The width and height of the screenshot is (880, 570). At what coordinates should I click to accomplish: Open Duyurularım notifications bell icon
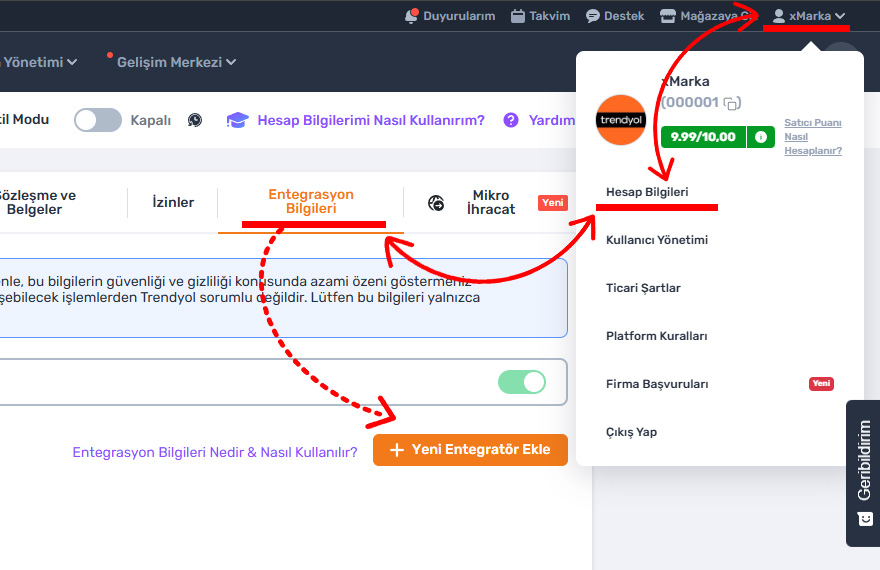click(411, 16)
